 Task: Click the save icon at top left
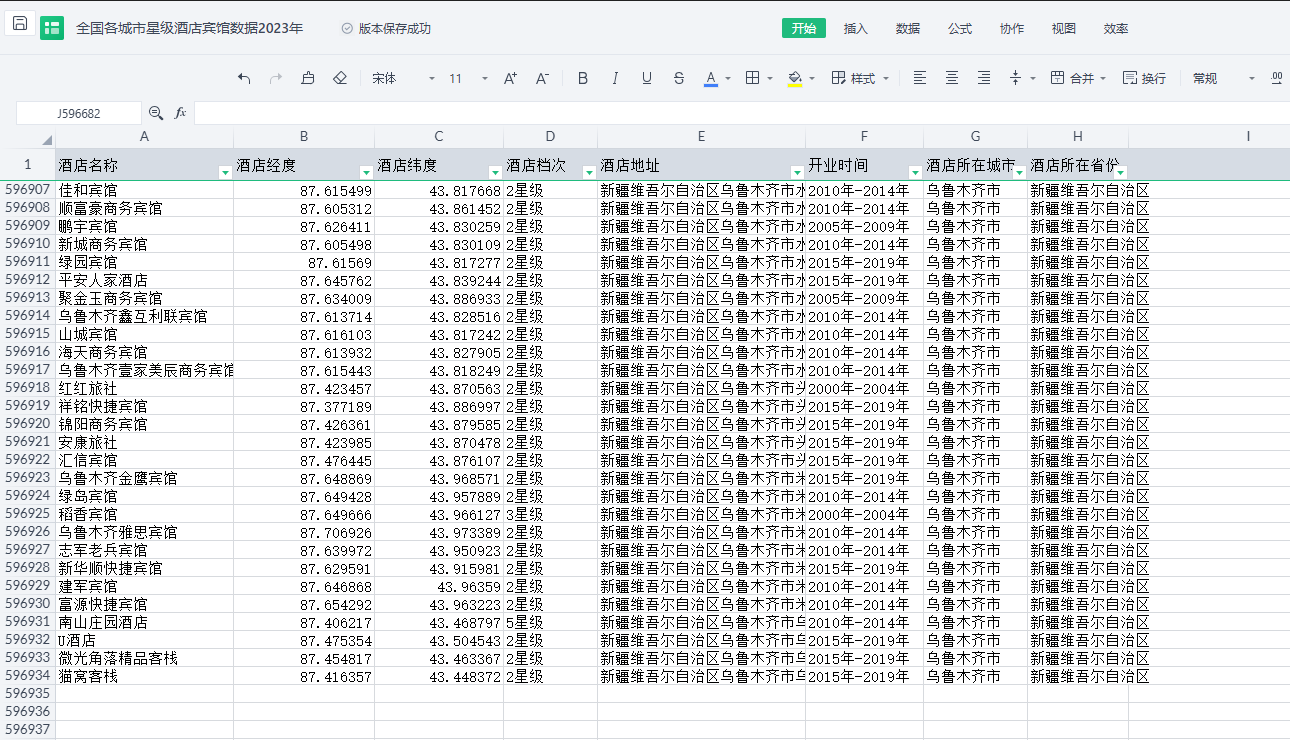click(20, 25)
